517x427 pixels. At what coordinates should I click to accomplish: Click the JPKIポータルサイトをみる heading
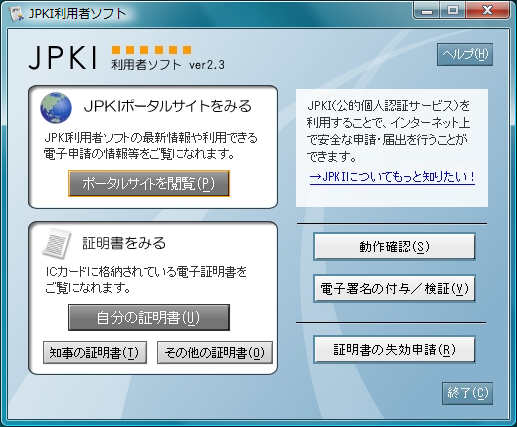coord(168,106)
